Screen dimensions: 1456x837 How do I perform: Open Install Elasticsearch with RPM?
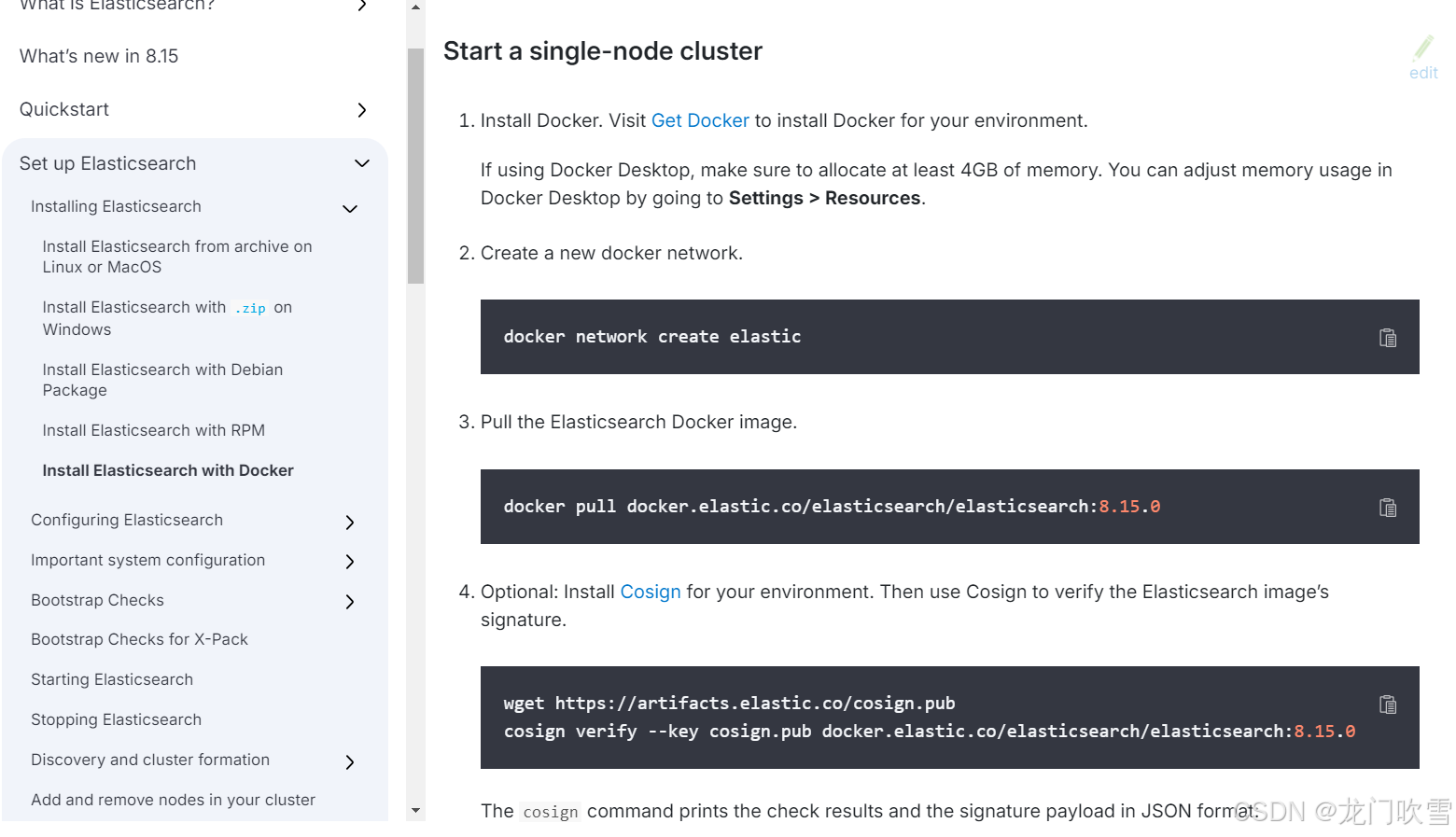point(154,430)
